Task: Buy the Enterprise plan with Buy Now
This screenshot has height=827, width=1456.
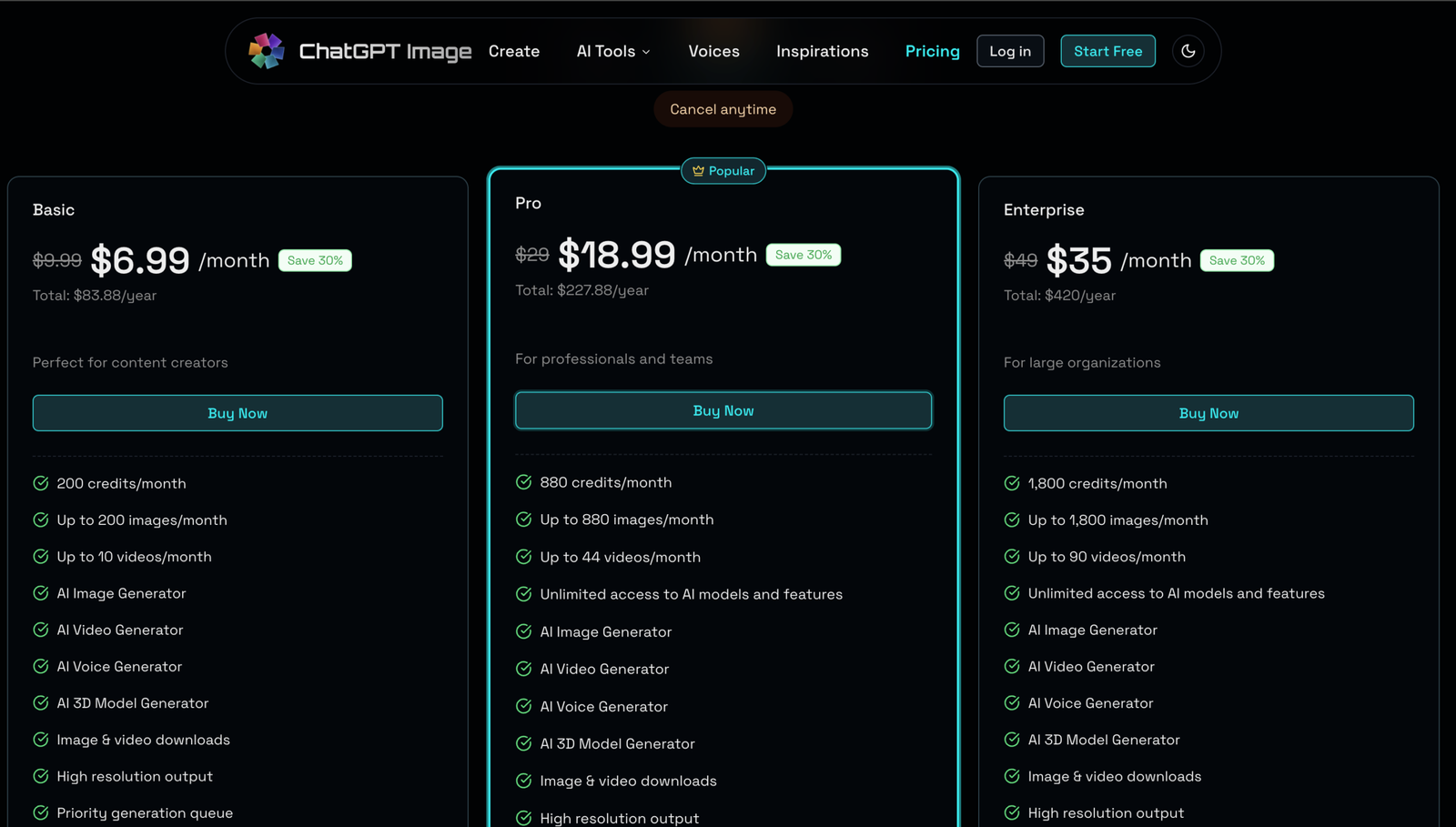Action: pyautogui.click(x=1208, y=413)
